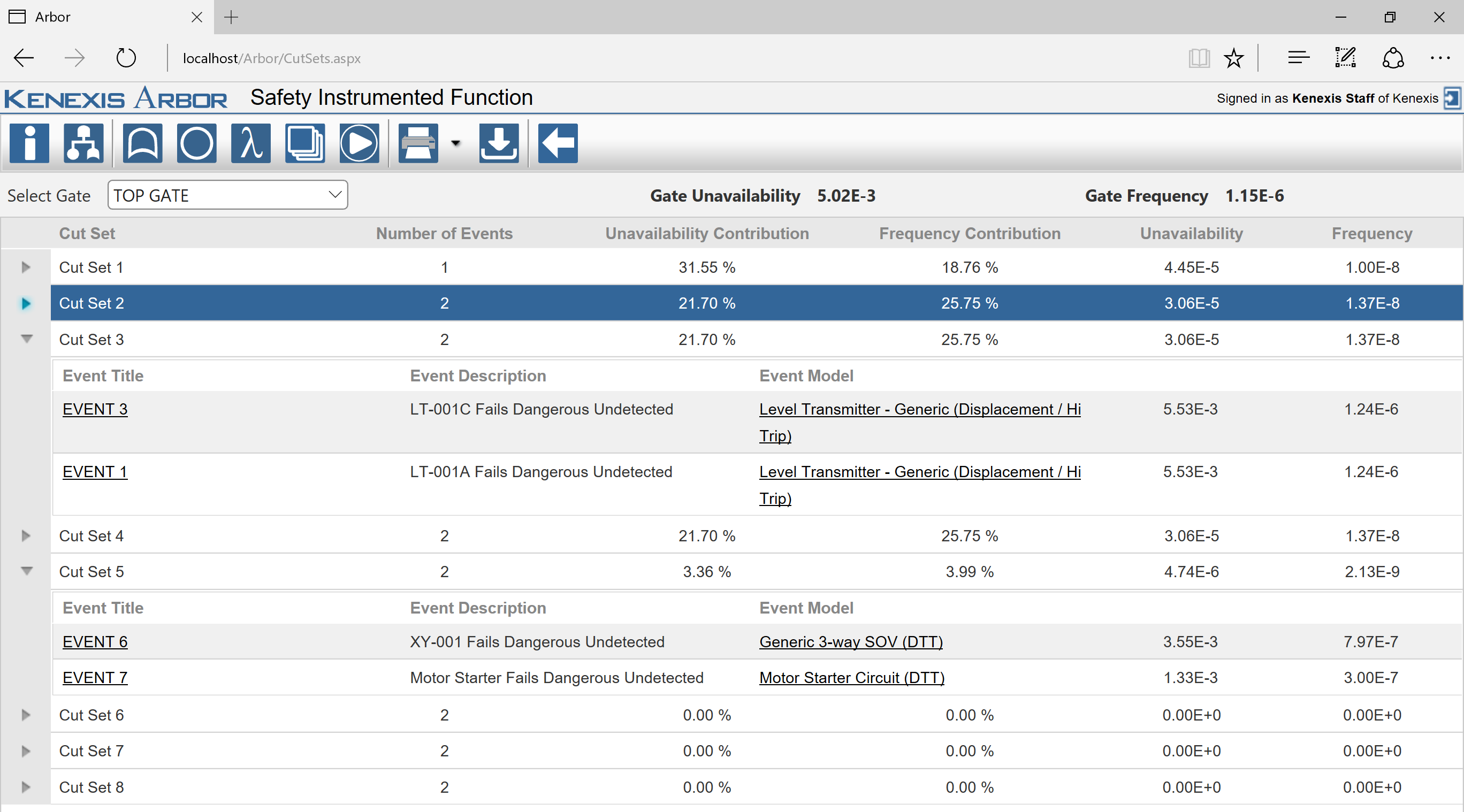Open the lambda failure rate icon
Image resolution: width=1464 pixels, height=812 pixels.
250,143
